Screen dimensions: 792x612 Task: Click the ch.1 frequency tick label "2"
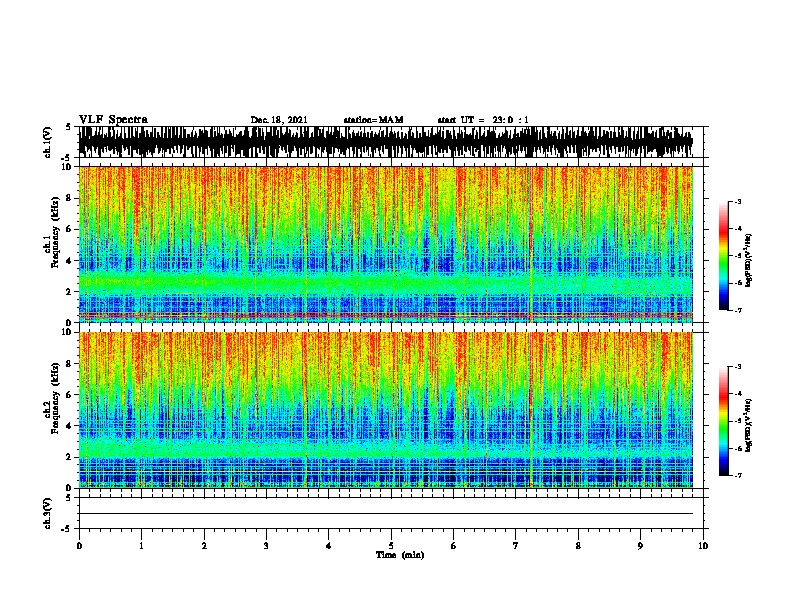tap(69, 292)
